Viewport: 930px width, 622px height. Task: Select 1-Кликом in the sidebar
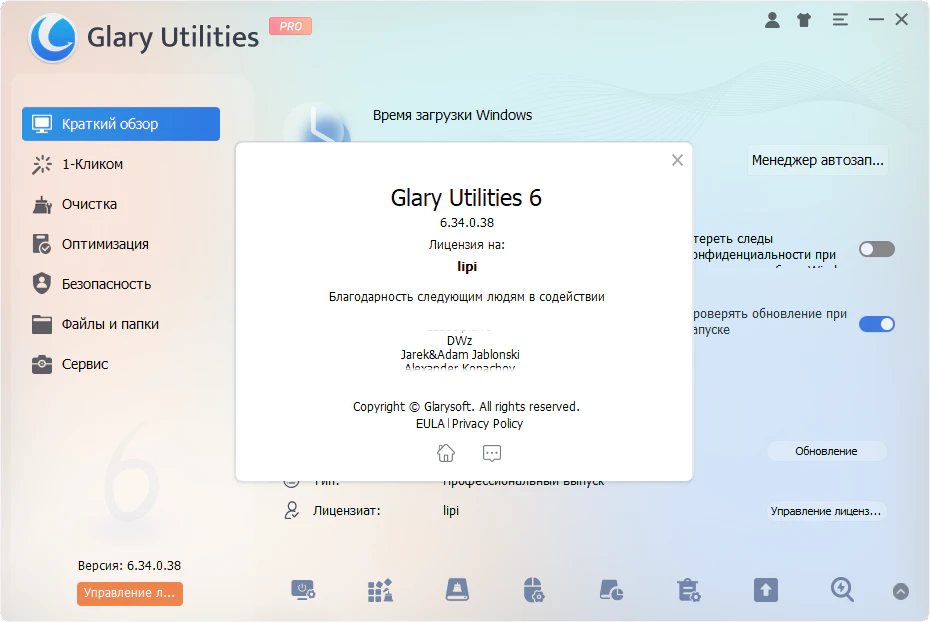92,164
